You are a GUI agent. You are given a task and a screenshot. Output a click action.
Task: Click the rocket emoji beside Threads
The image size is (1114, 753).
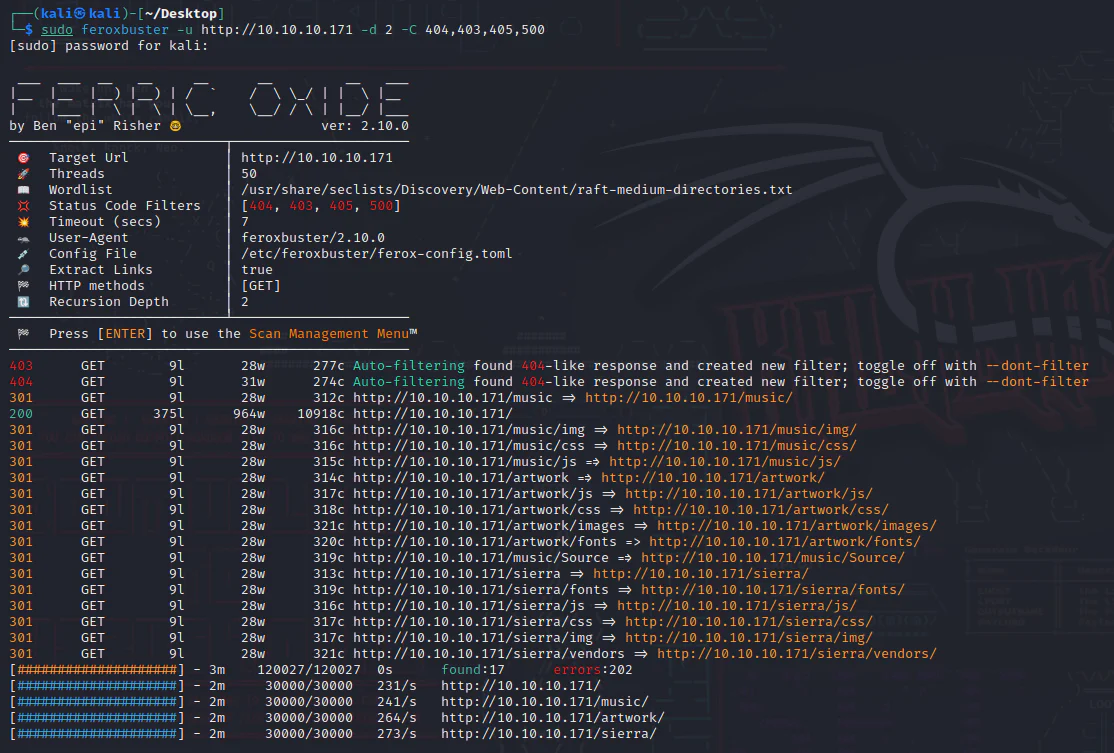click(x=23, y=174)
